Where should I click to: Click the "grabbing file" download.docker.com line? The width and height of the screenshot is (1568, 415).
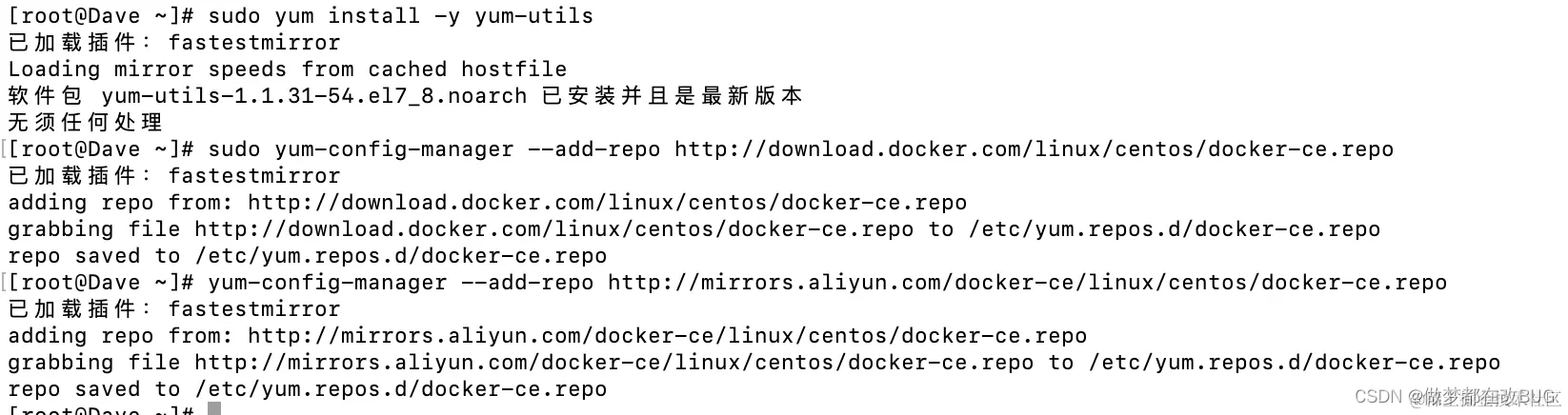pyautogui.click(x=694, y=229)
